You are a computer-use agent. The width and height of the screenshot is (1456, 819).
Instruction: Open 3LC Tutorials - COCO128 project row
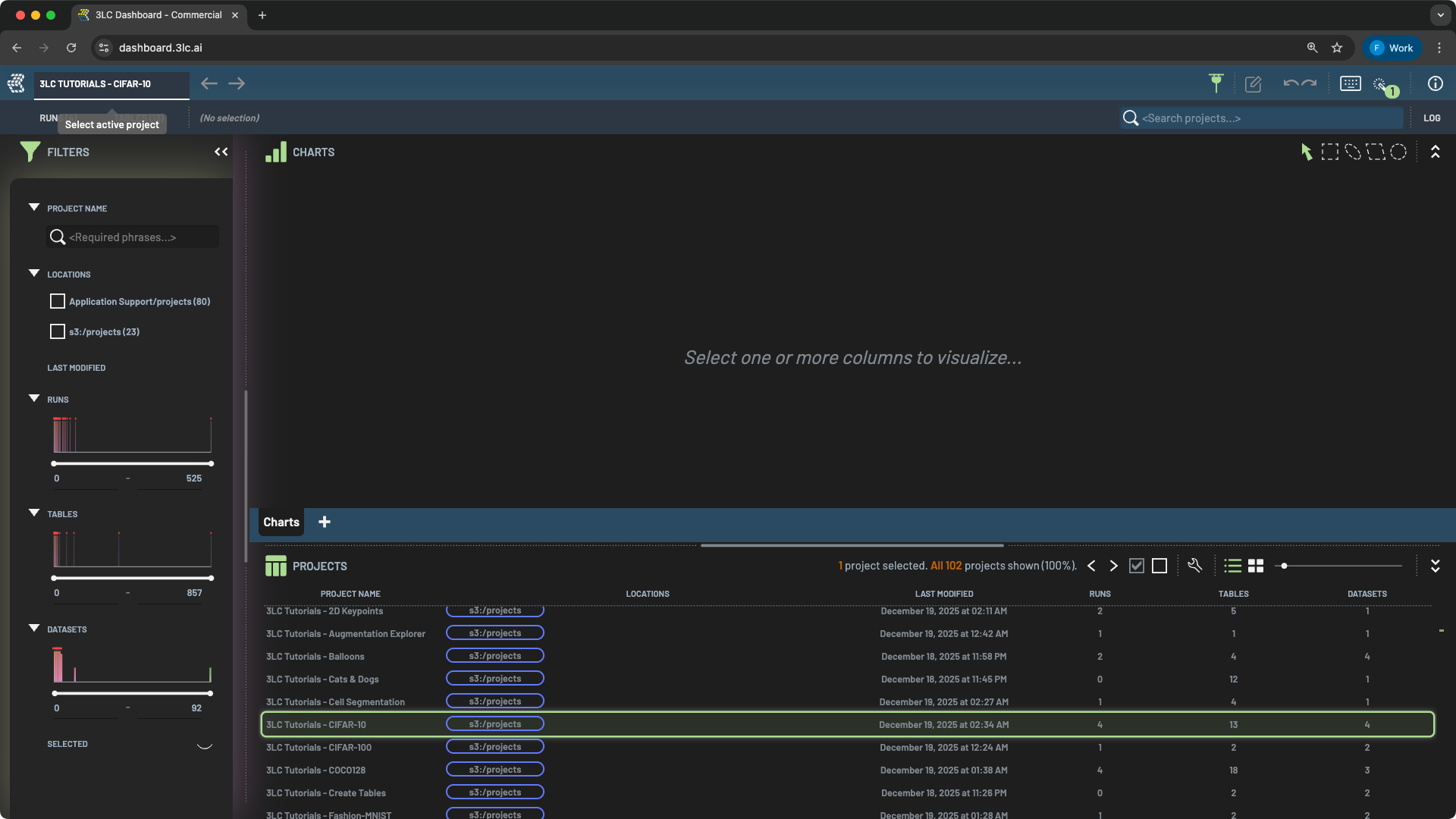tap(316, 770)
